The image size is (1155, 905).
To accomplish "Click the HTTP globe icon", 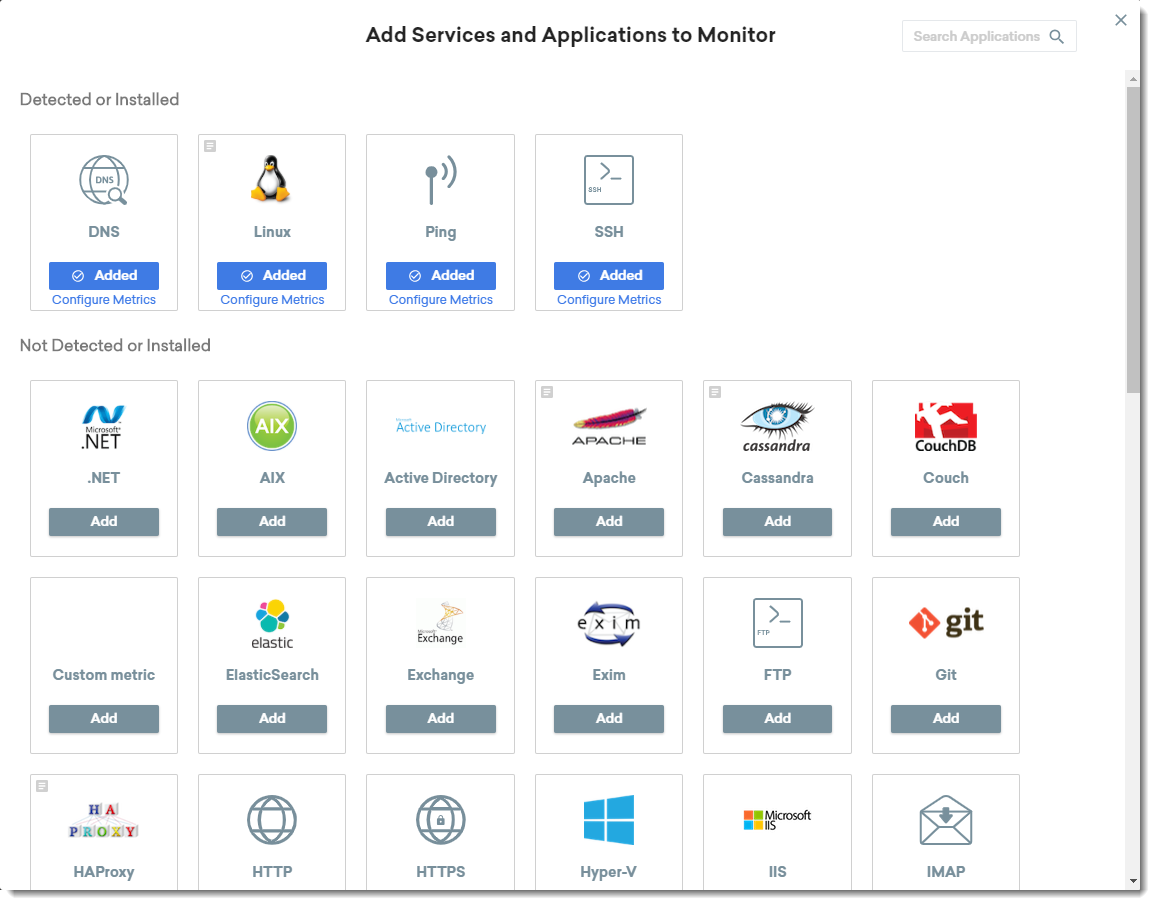I will click(272, 820).
